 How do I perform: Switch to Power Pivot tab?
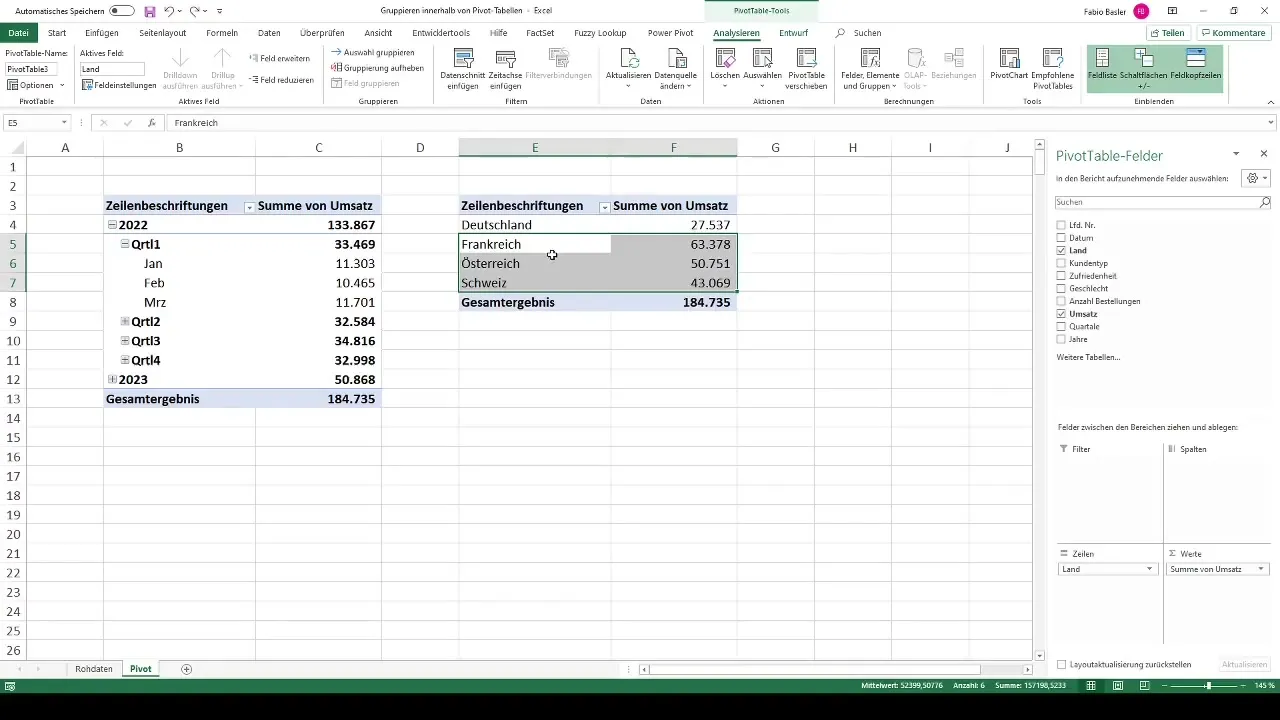[x=670, y=33]
